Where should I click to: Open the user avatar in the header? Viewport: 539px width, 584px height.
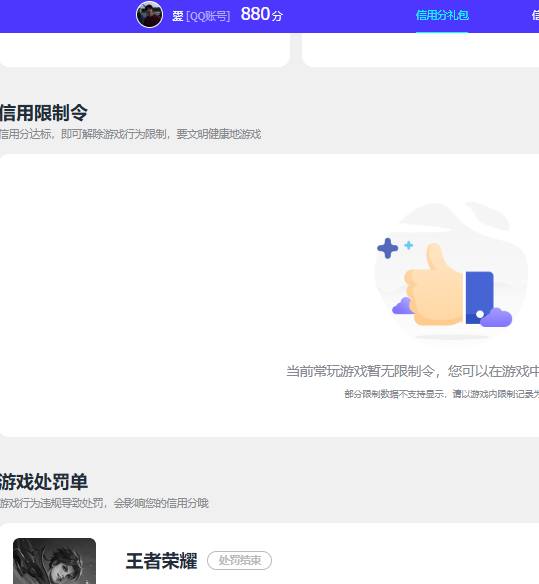(149, 15)
